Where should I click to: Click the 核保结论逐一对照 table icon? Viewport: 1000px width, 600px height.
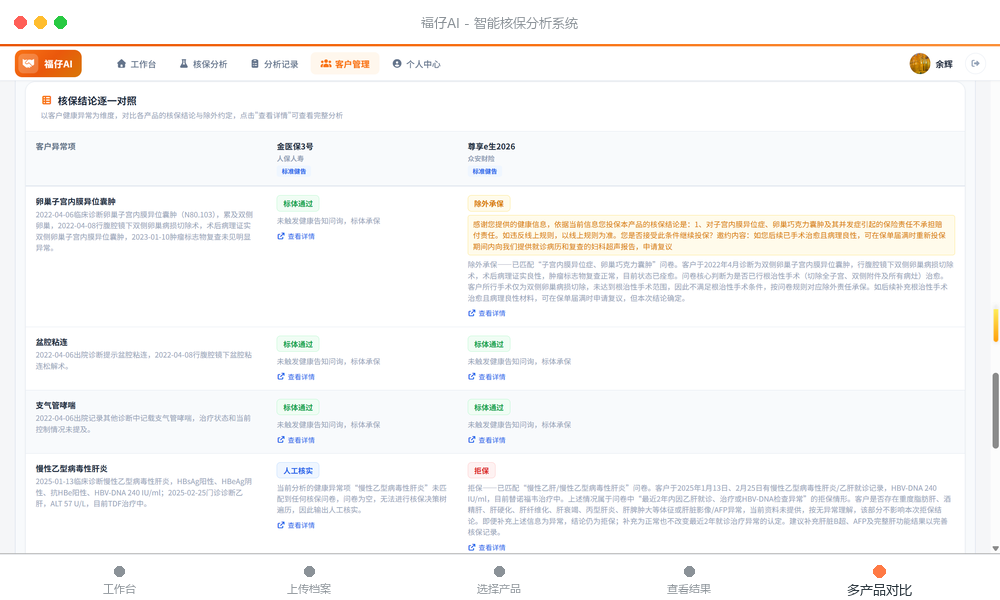point(47,100)
